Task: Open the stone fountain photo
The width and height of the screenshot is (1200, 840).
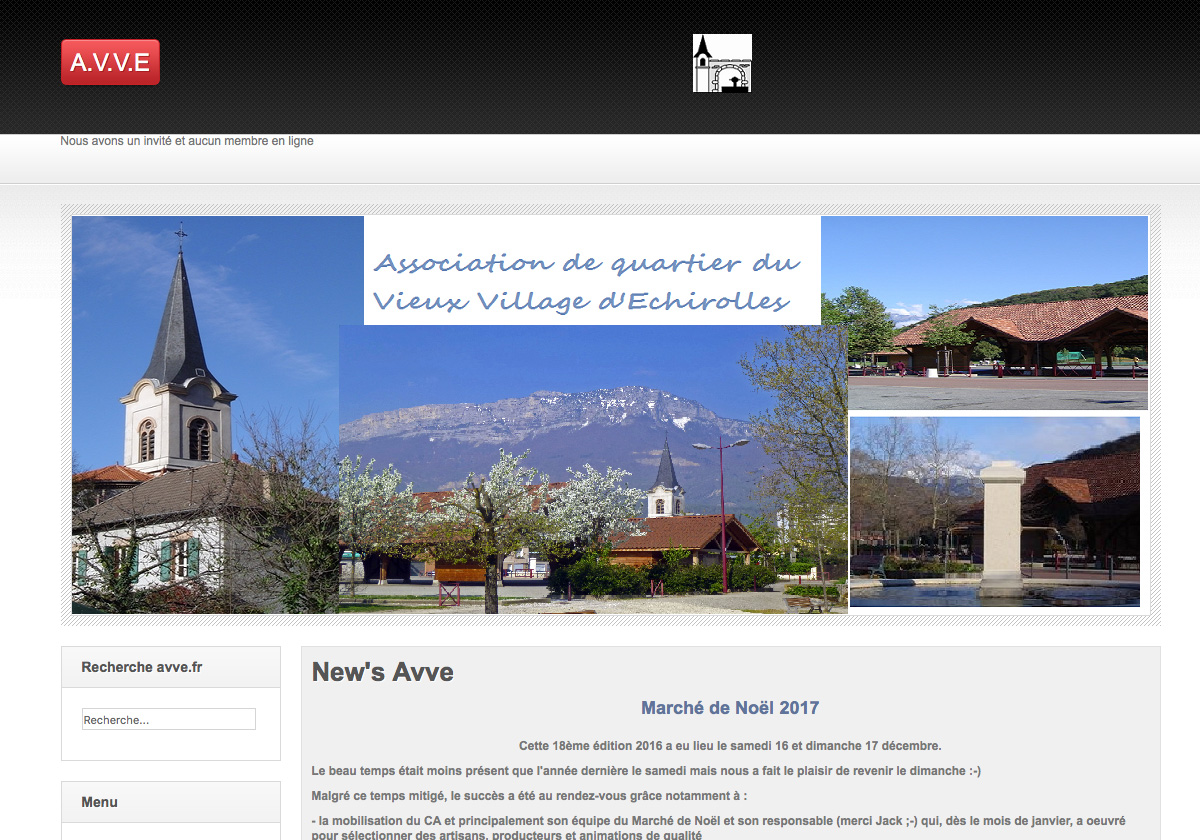Action: [x=995, y=512]
